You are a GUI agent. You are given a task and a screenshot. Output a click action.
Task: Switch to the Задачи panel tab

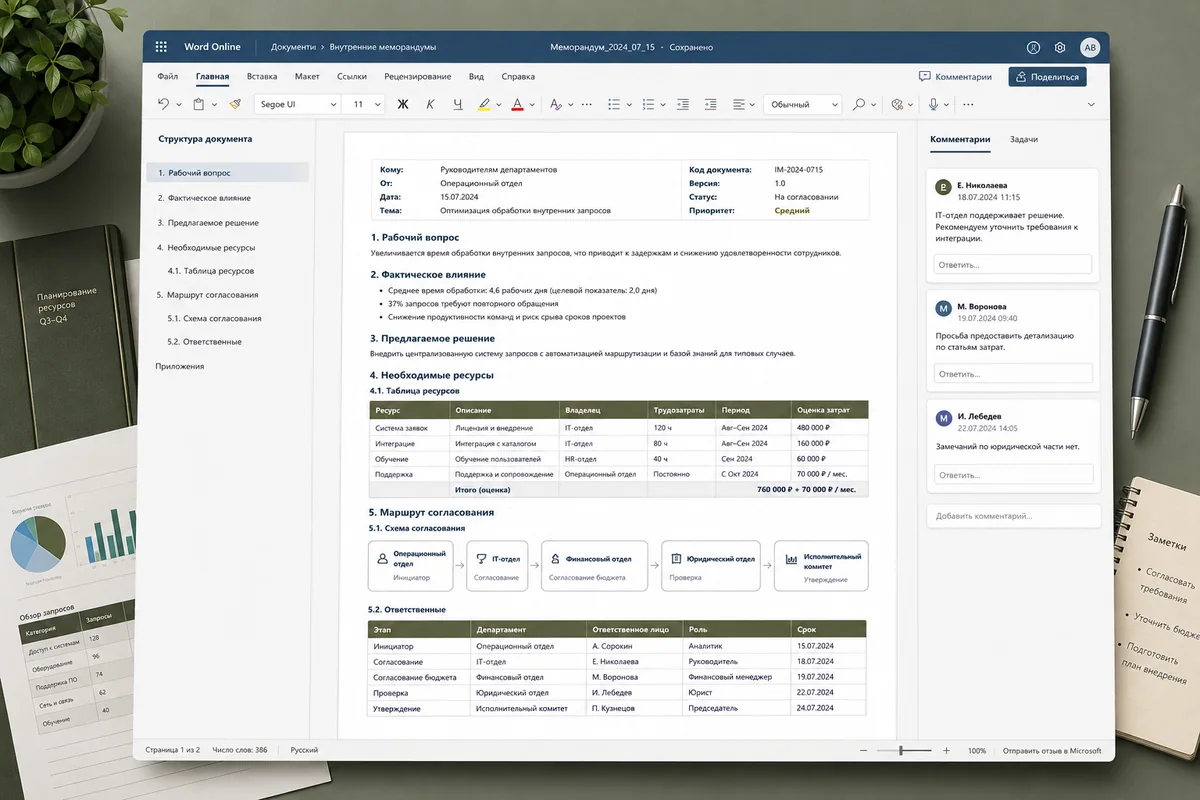point(1023,140)
